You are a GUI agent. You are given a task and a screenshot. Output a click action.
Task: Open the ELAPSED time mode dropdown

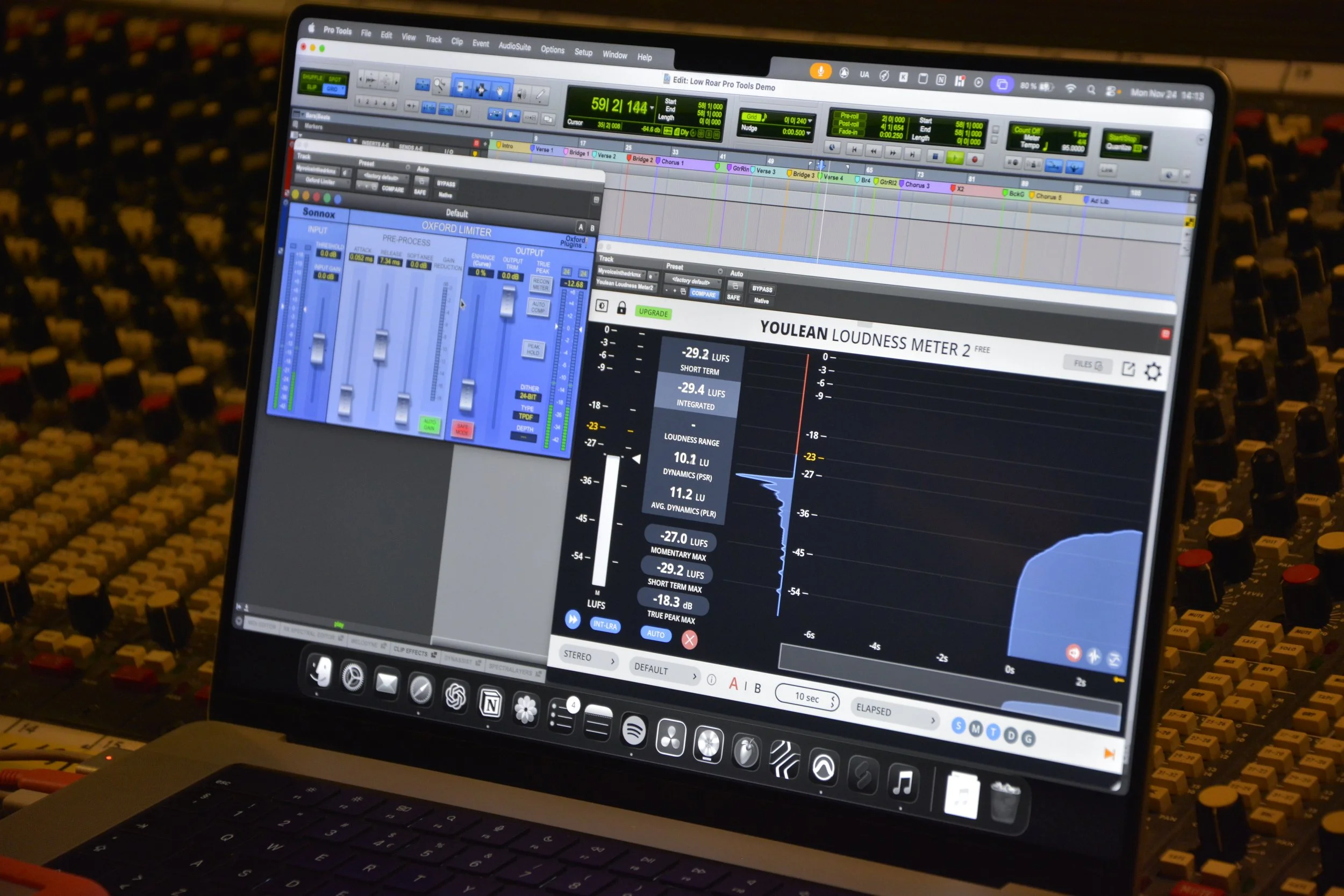click(x=894, y=713)
